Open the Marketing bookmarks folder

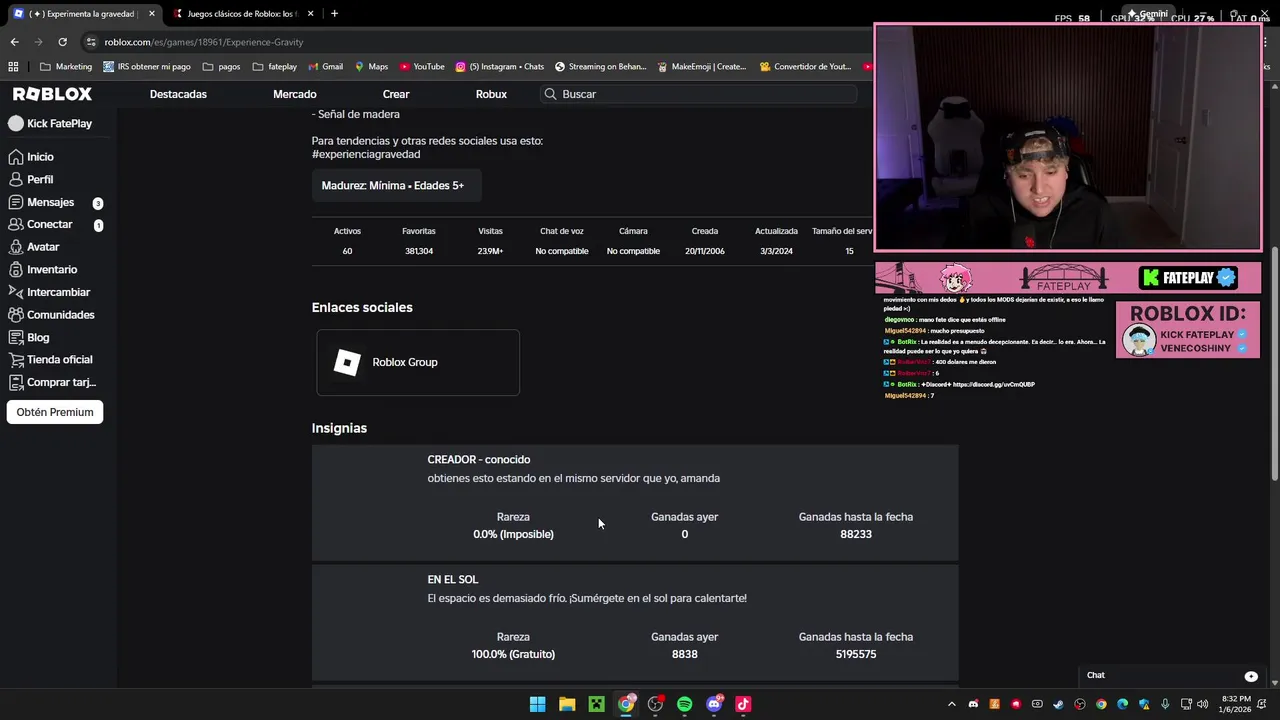pos(66,67)
